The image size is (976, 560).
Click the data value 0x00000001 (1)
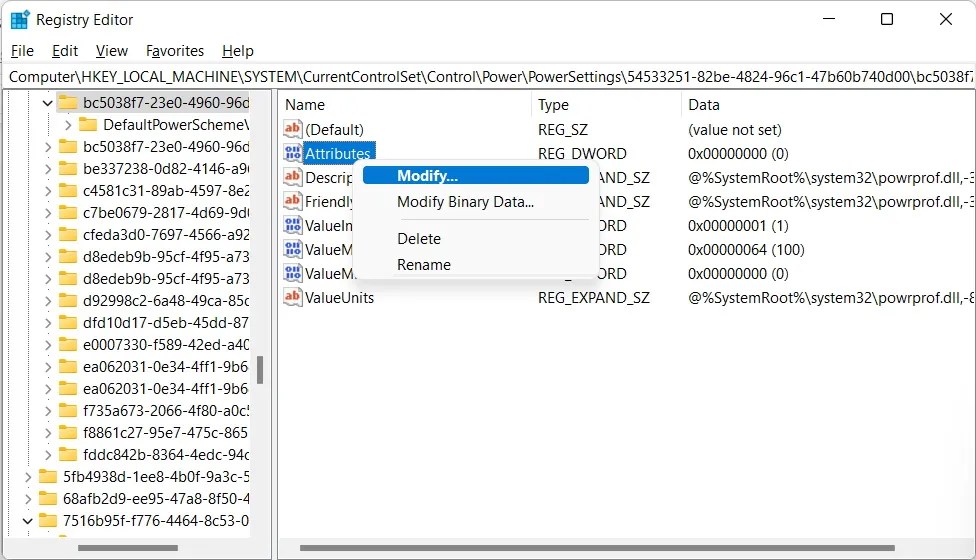[738, 225]
